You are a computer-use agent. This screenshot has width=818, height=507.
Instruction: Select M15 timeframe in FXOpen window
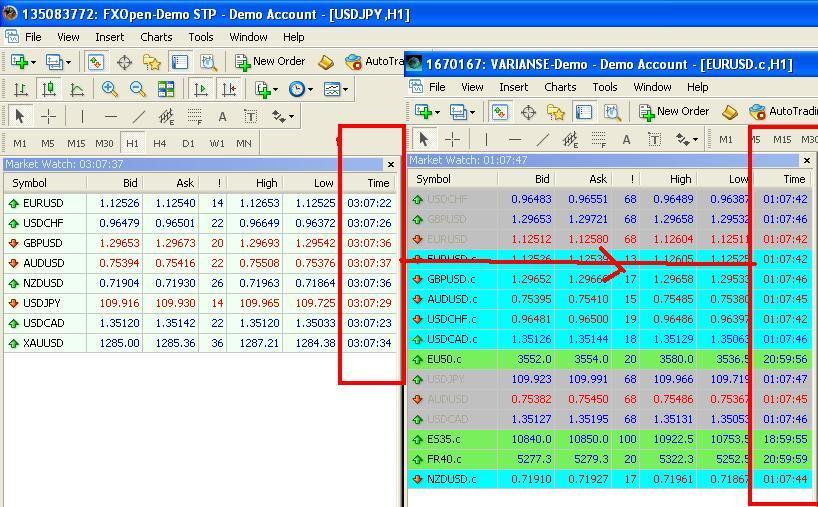[x=76, y=143]
